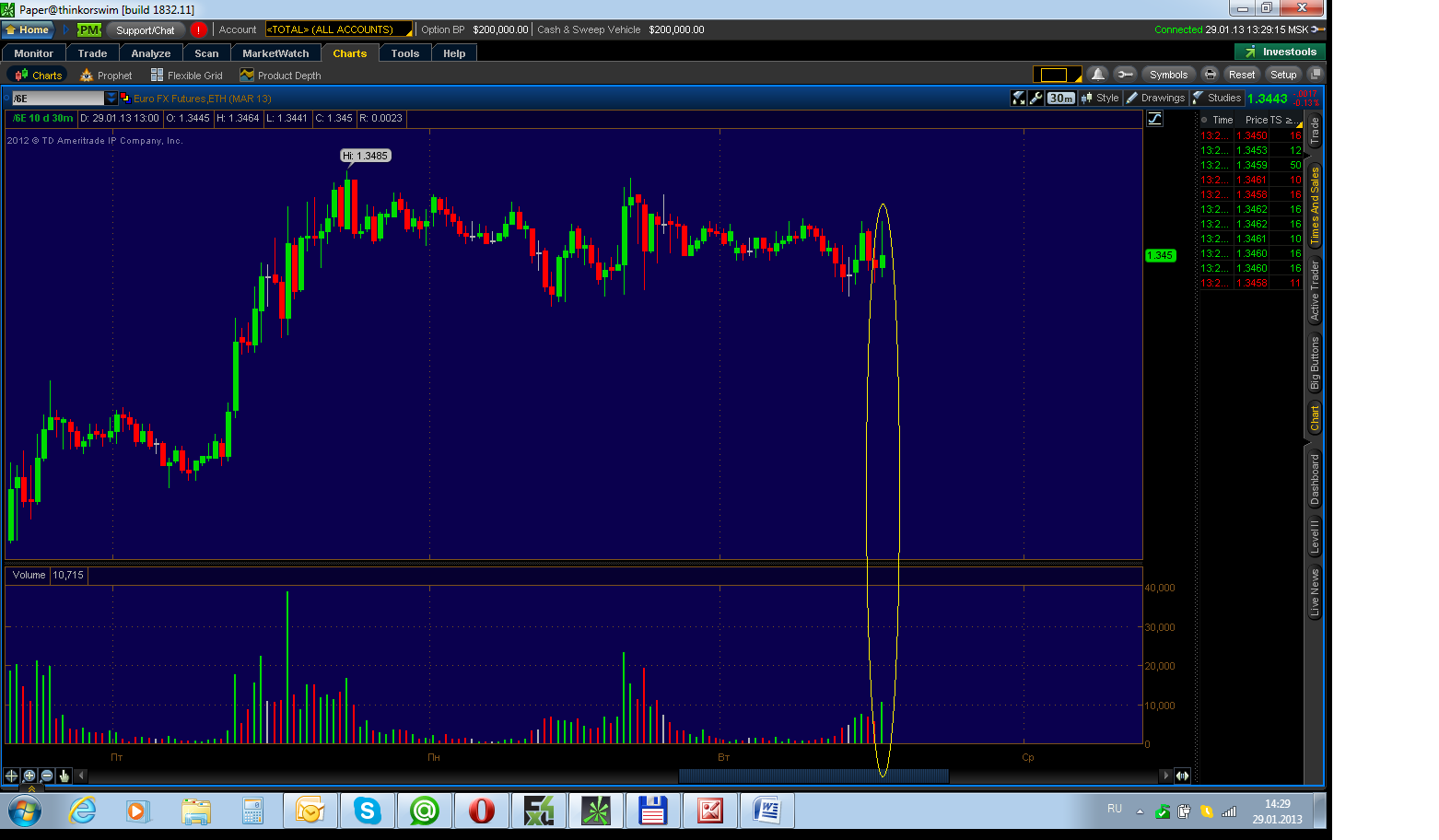This screenshot has width=1439, height=840.
Task: Open the Drawings menu
Action: pyautogui.click(x=1155, y=98)
